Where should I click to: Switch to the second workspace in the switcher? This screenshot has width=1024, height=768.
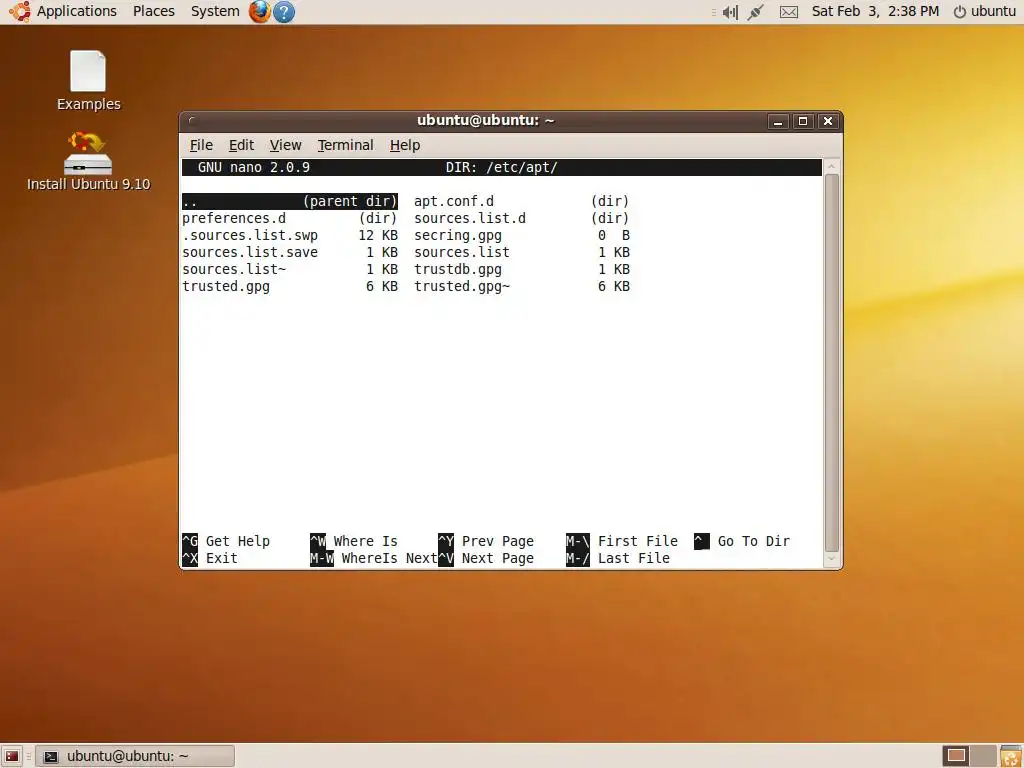click(x=983, y=756)
